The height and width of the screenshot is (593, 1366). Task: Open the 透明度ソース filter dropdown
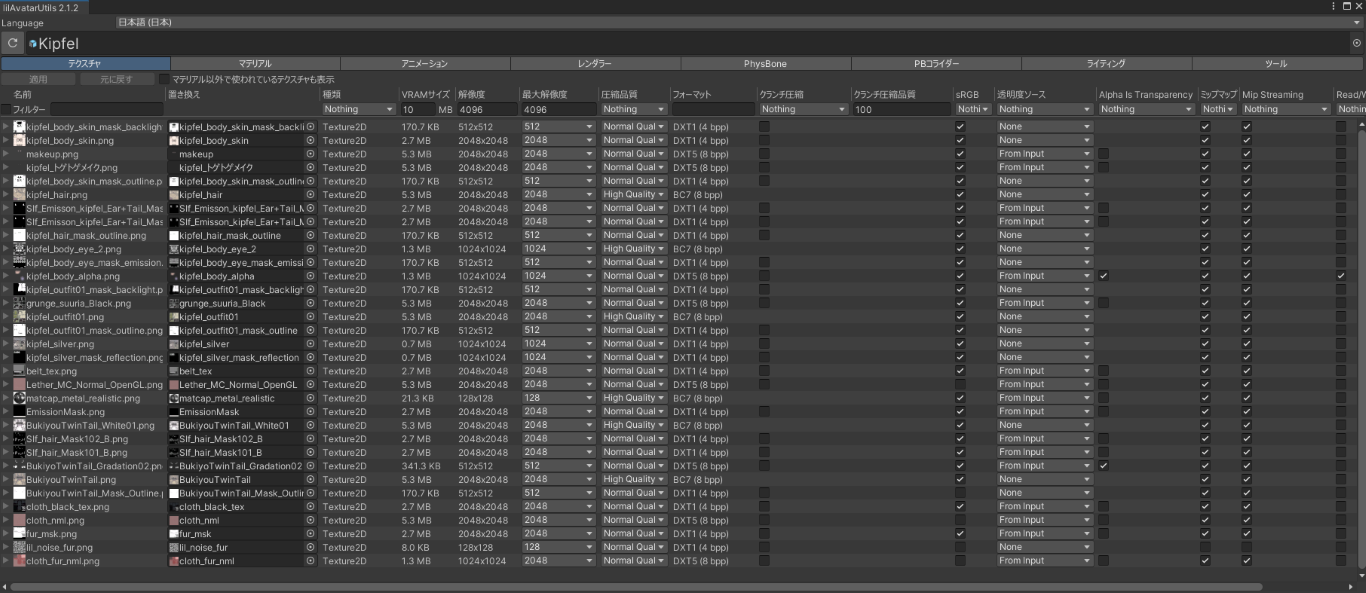[1044, 109]
